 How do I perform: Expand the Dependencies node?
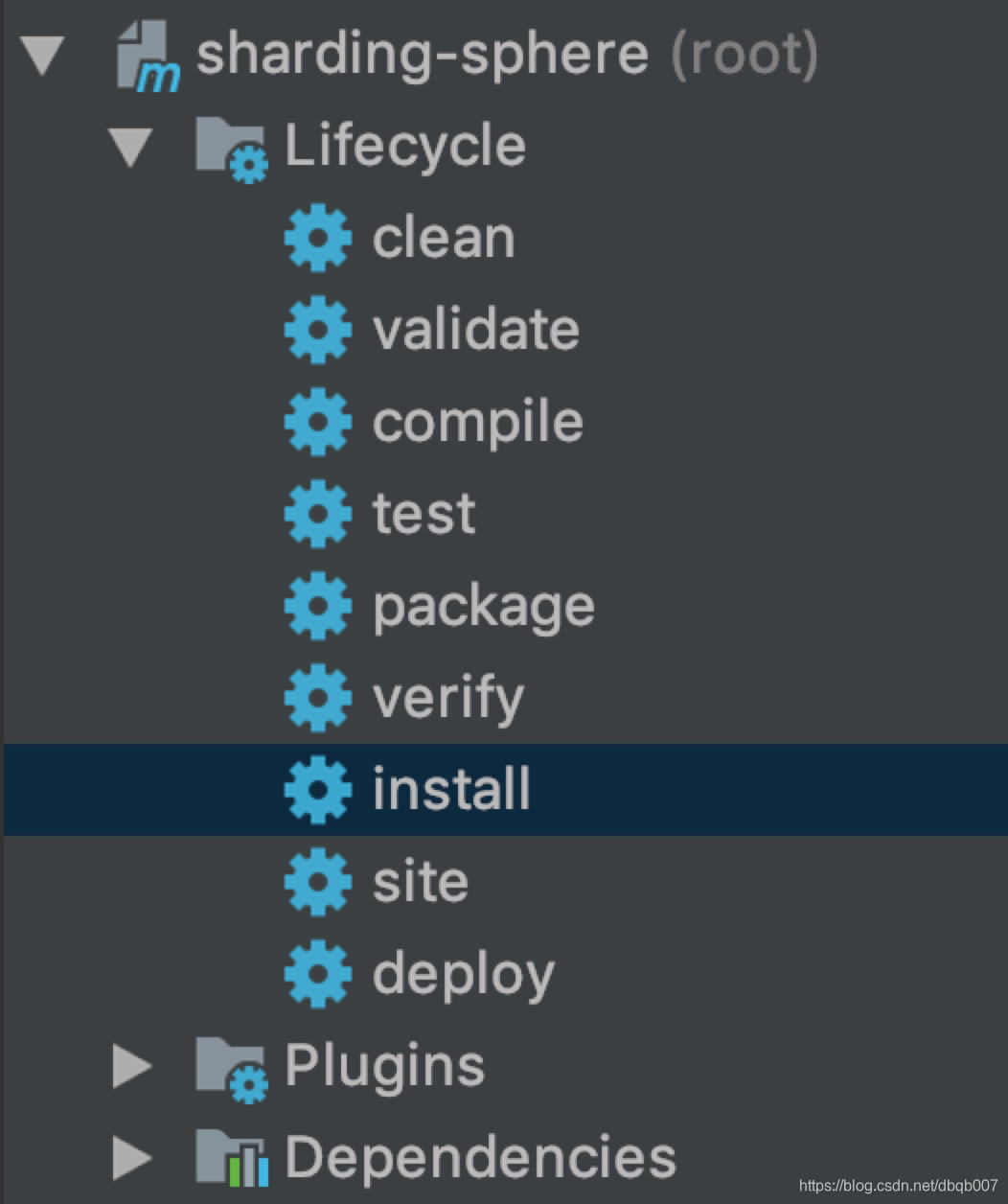pos(131,1158)
